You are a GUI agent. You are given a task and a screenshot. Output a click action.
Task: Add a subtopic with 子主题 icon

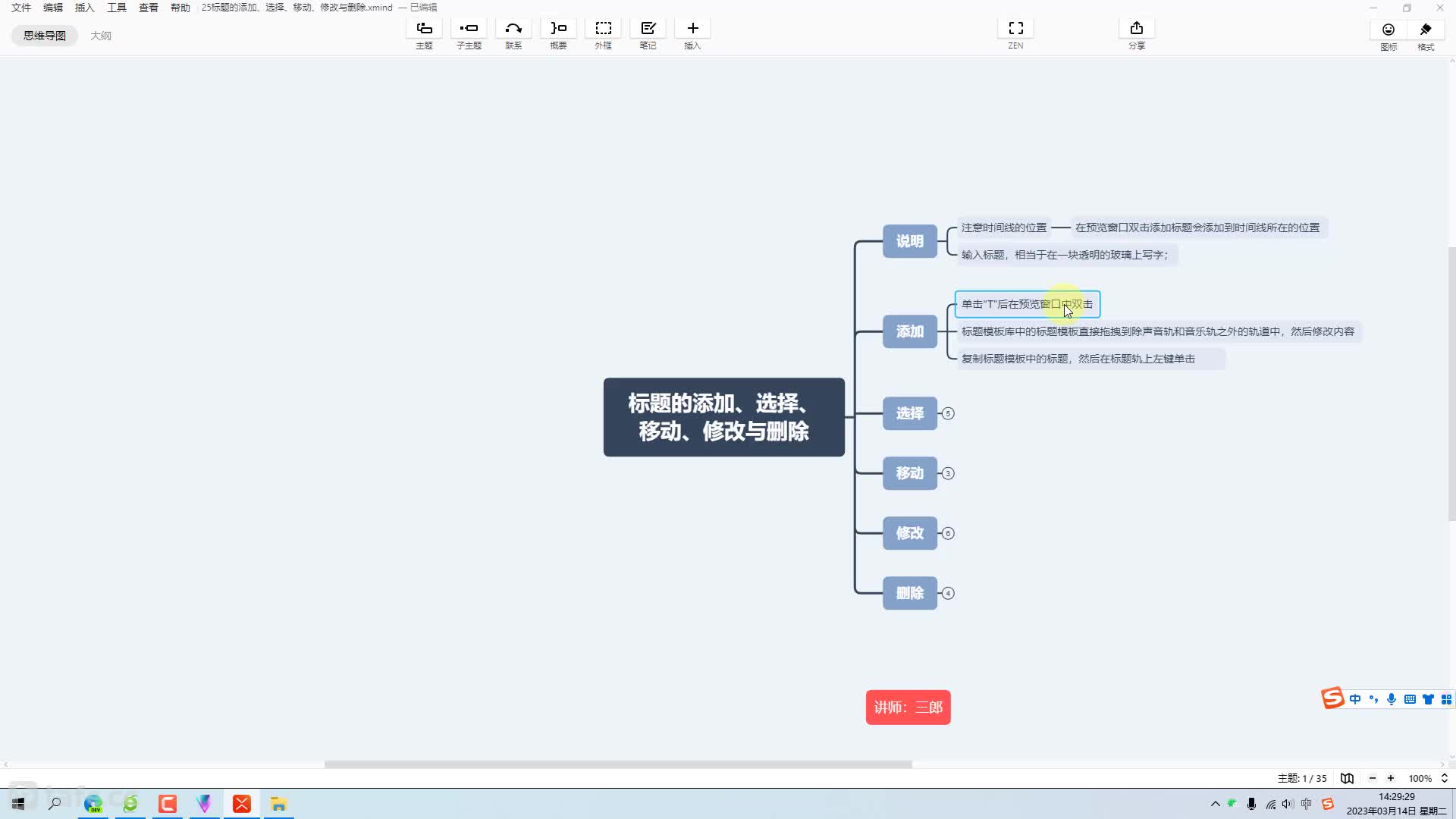pos(469,29)
